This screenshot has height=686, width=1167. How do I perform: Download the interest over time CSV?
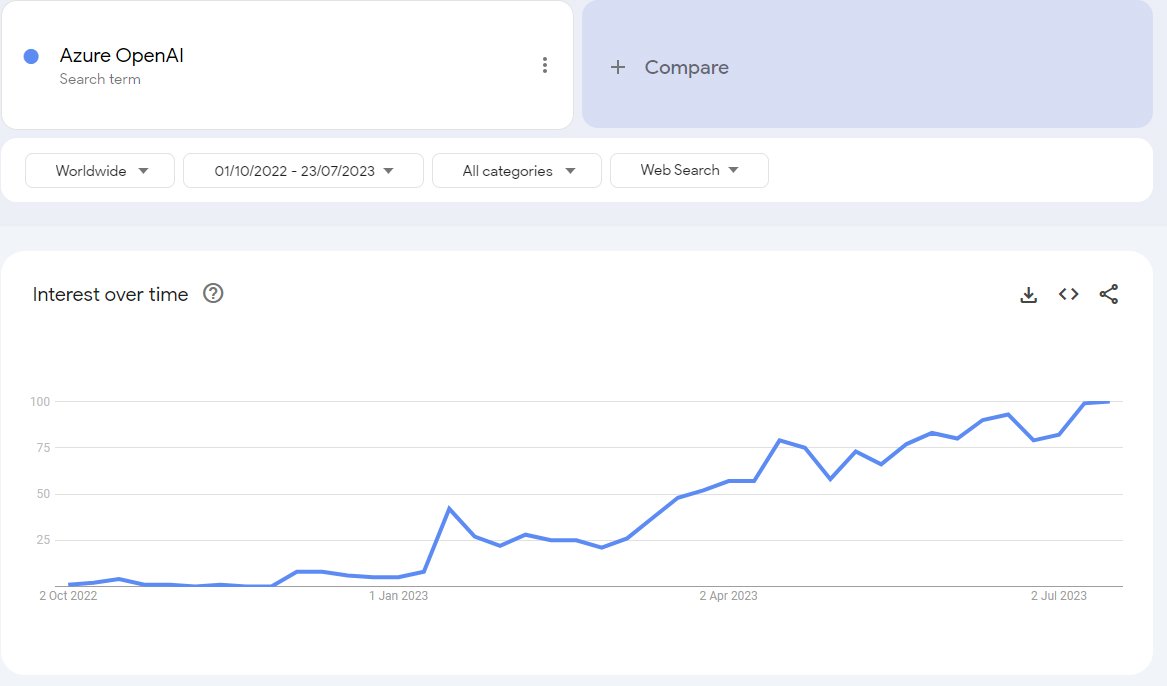[x=1029, y=295]
